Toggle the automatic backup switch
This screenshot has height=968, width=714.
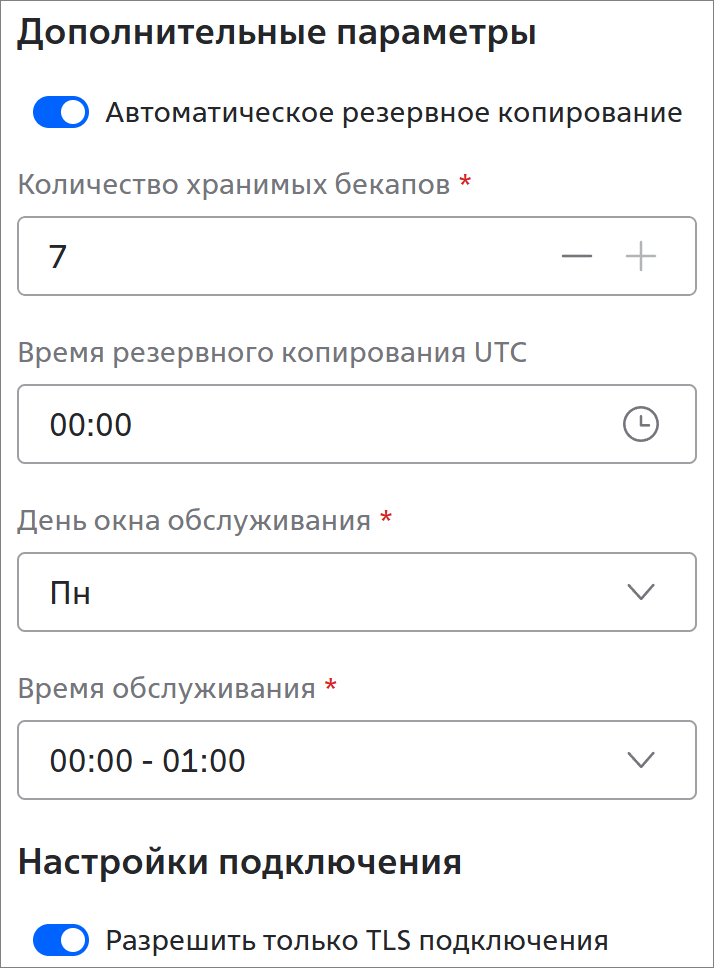[x=61, y=113]
